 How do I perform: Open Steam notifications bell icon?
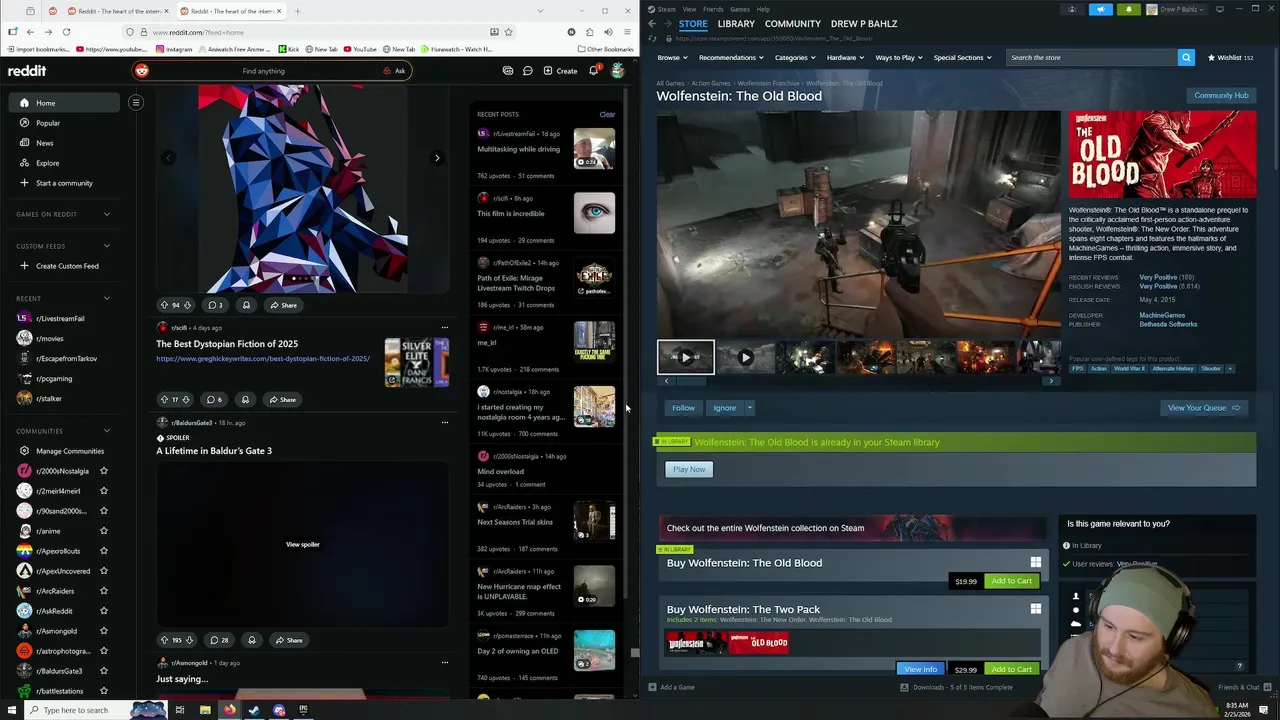[1129, 9]
